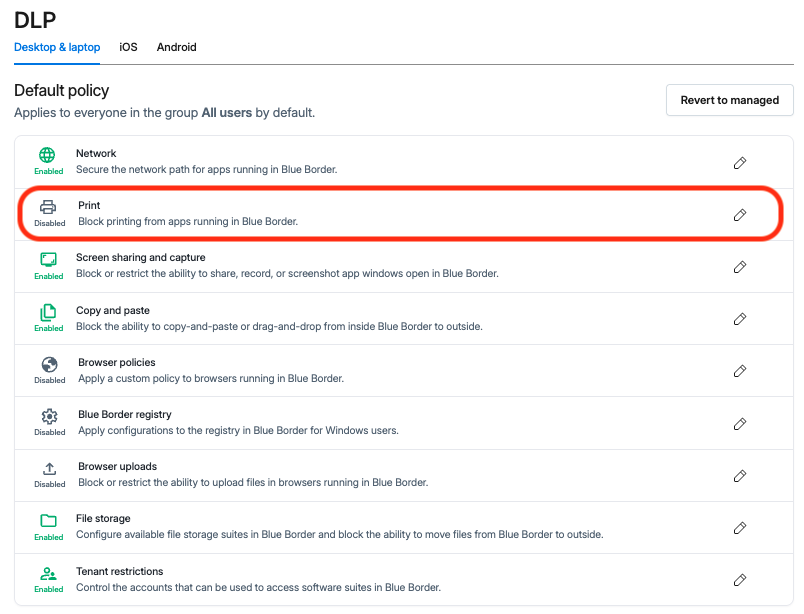Edit the Browser uploads pencil icon
This screenshot has height=614, width=804.
click(x=739, y=476)
